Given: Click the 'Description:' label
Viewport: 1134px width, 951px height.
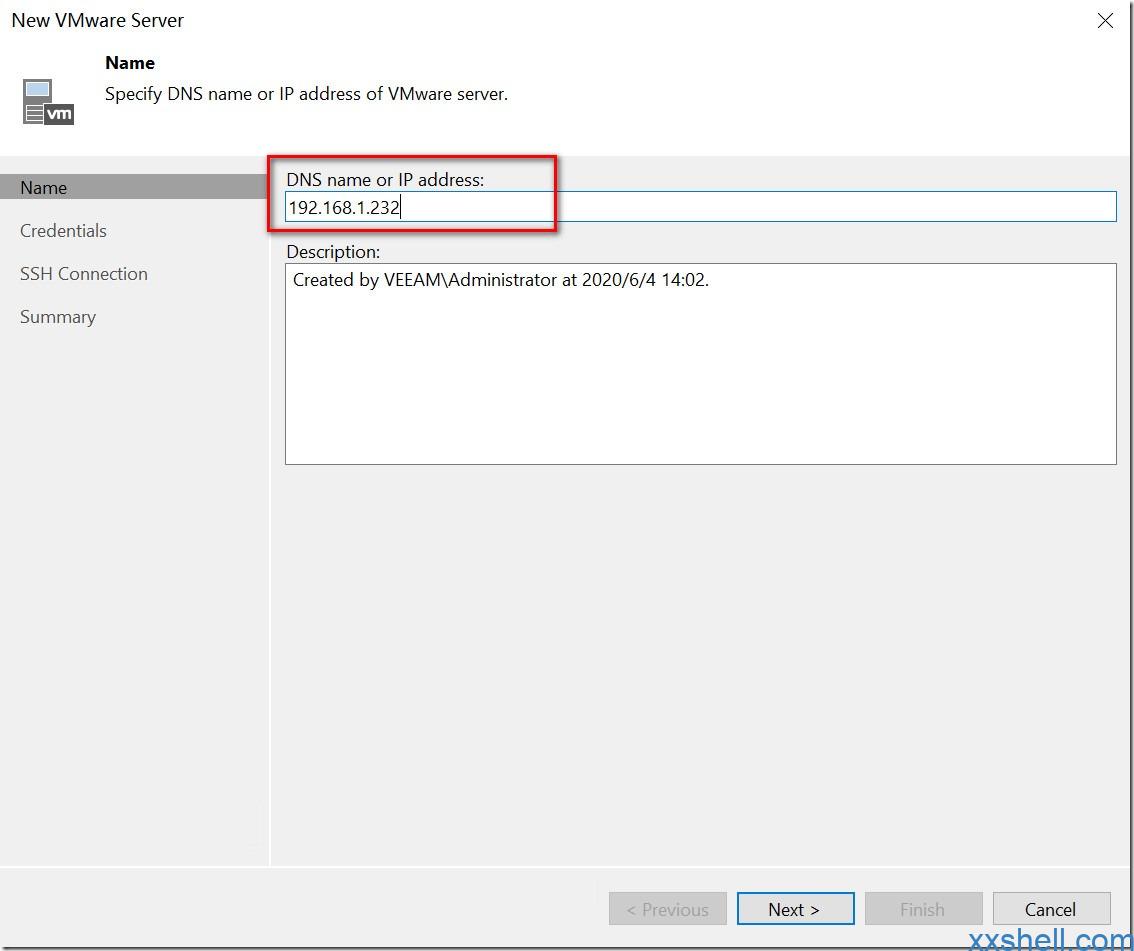Looking at the screenshot, I should tap(333, 252).
